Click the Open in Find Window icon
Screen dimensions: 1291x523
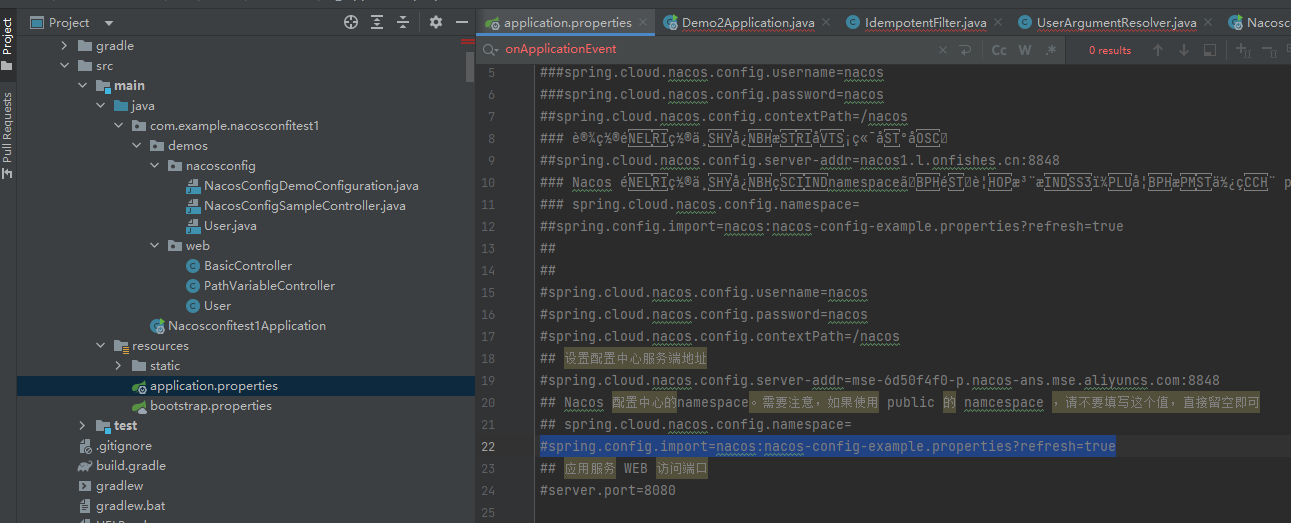click(x=1210, y=50)
